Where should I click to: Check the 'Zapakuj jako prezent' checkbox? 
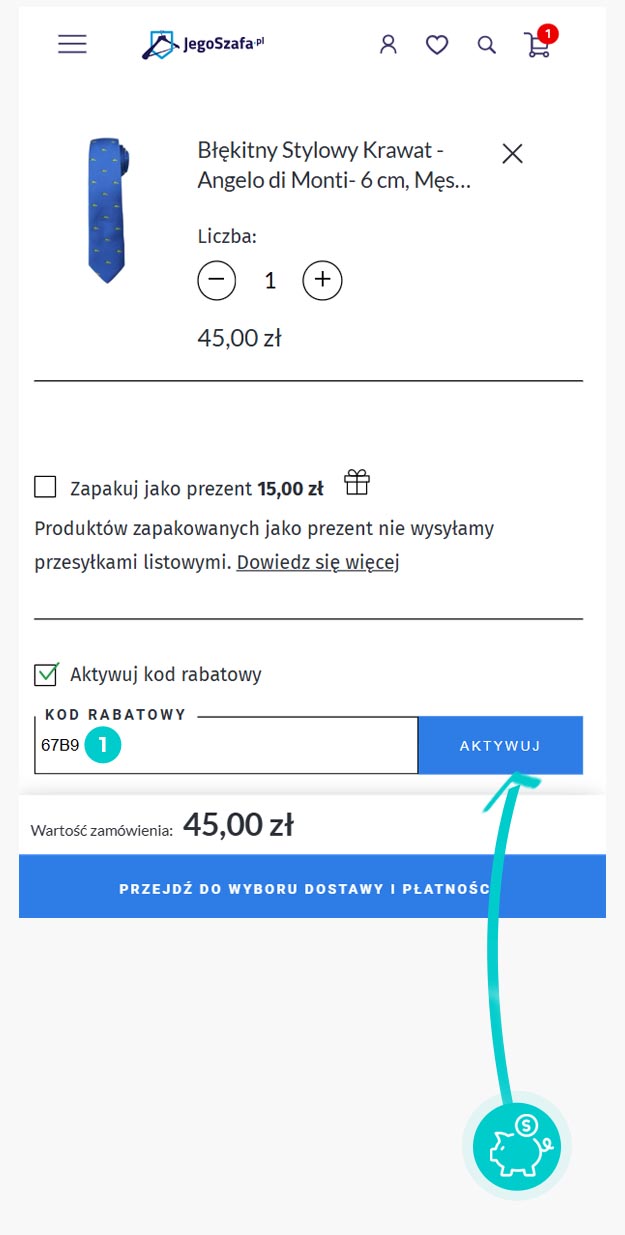click(45, 487)
